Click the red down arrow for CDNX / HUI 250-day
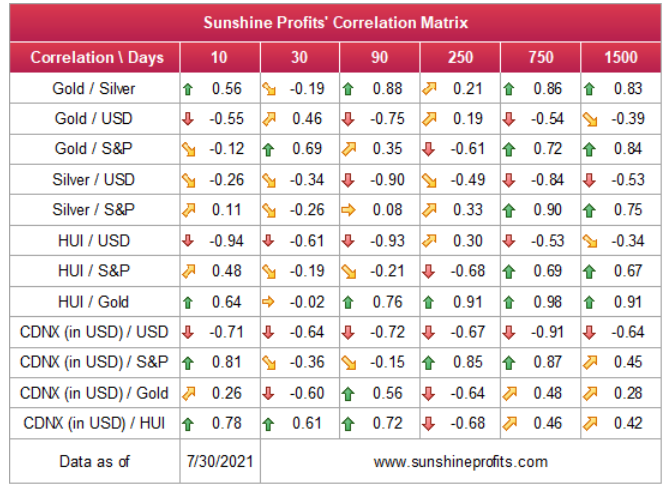This screenshot has height=489, width=668. click(429, 424)
